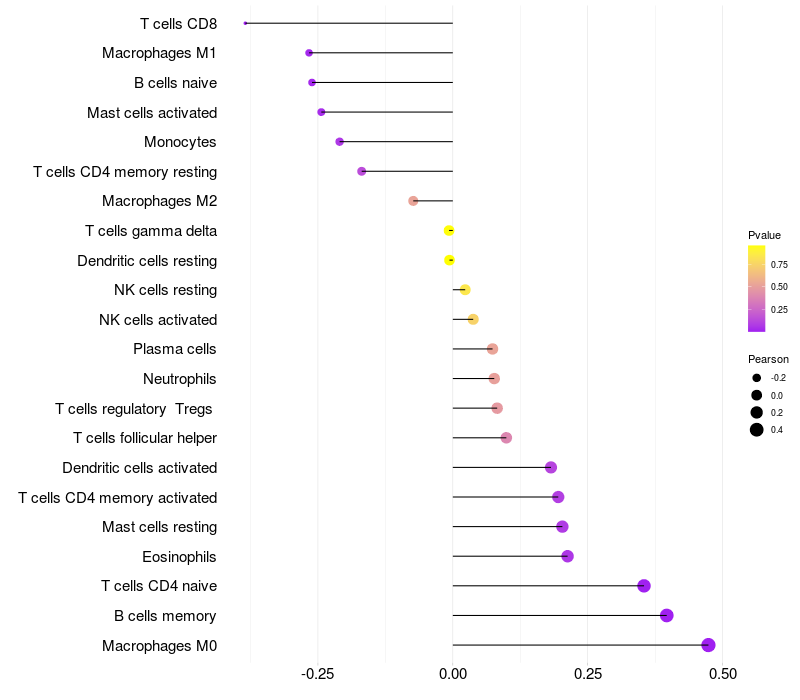Click the T cells CD8 data point
Viewport: 800px width, 700px height.
pyautogui.click(x=245, y=23)
